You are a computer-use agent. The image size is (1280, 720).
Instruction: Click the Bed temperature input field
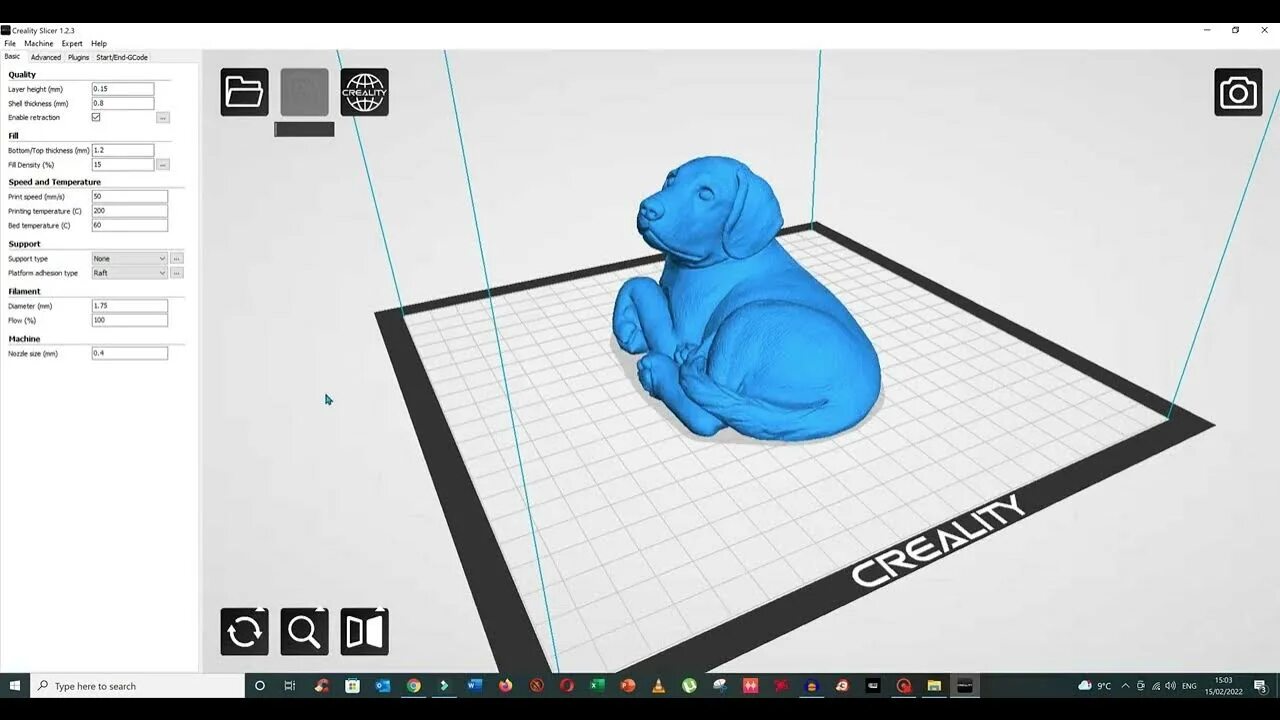coord(130,226)
